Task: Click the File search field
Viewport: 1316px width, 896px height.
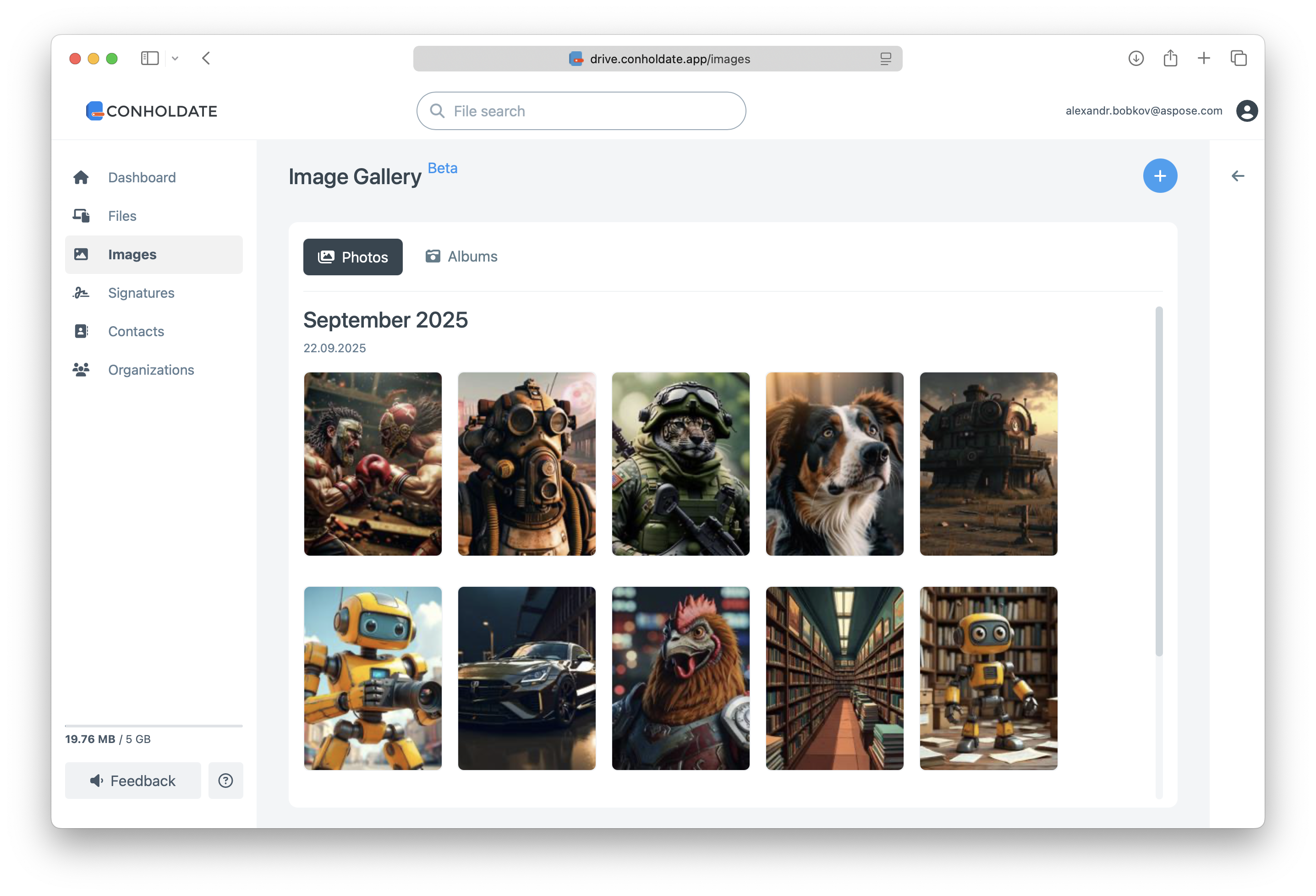Action: point(581,111)
